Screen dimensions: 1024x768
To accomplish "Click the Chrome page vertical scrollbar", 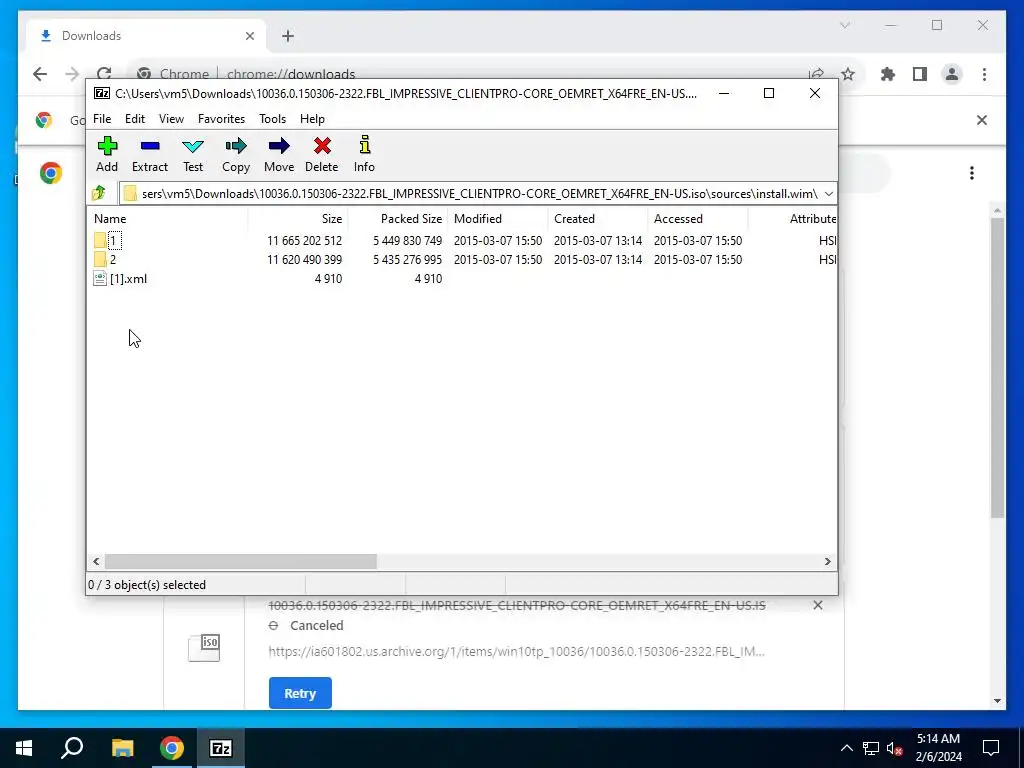I will (x=997, y=368).
